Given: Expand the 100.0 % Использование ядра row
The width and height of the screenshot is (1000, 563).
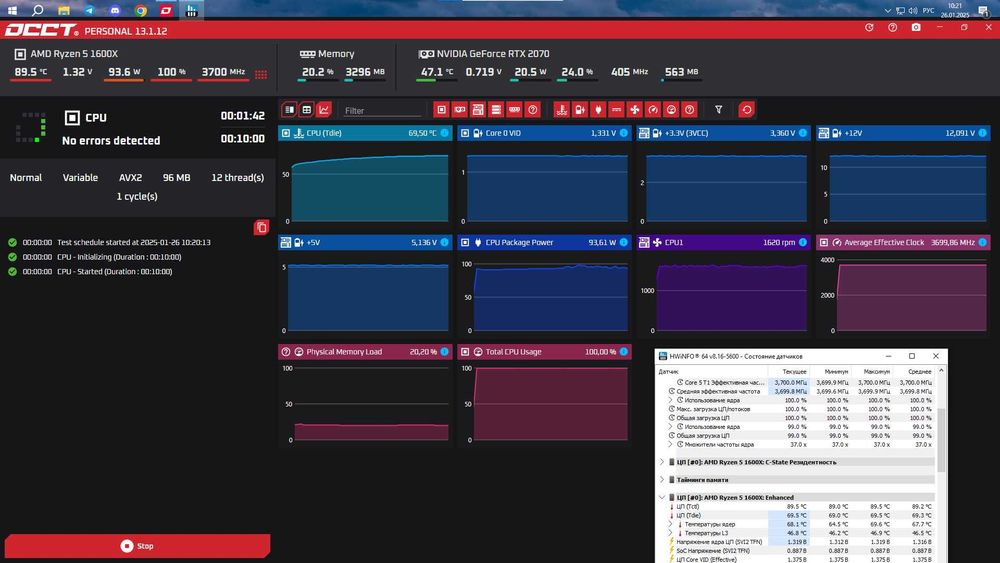Looking at the screenshot, I should [x=671, y=400].
